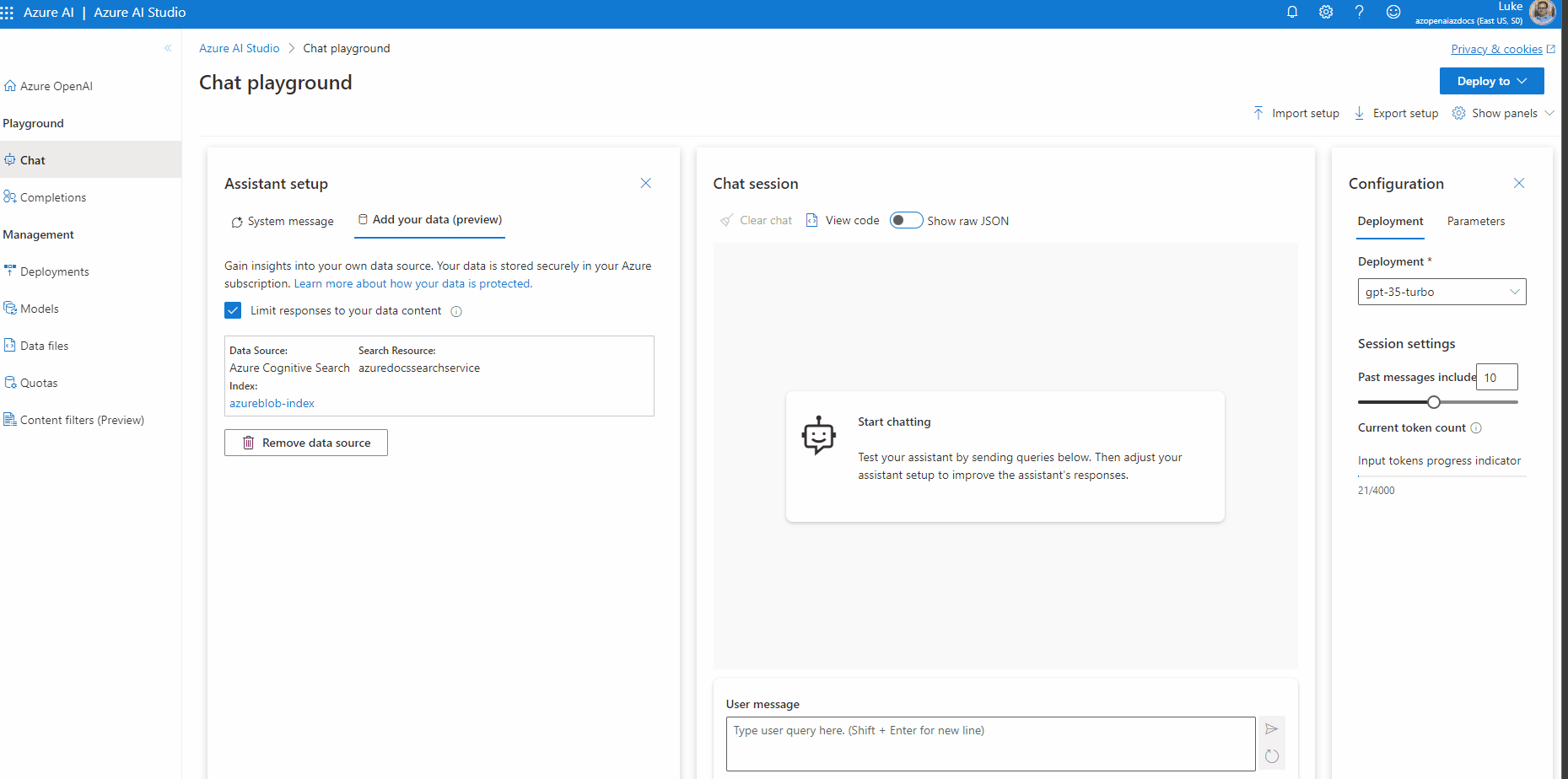This screenshot has height=779, width=1568.
Task: Open the gpt-35-turbo deployment dropdown
Action: 1442,292
